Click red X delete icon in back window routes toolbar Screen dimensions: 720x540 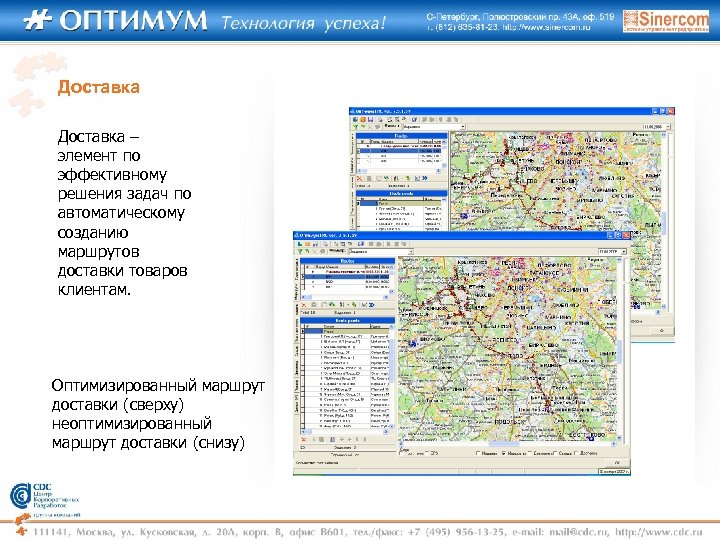point(359,178)
